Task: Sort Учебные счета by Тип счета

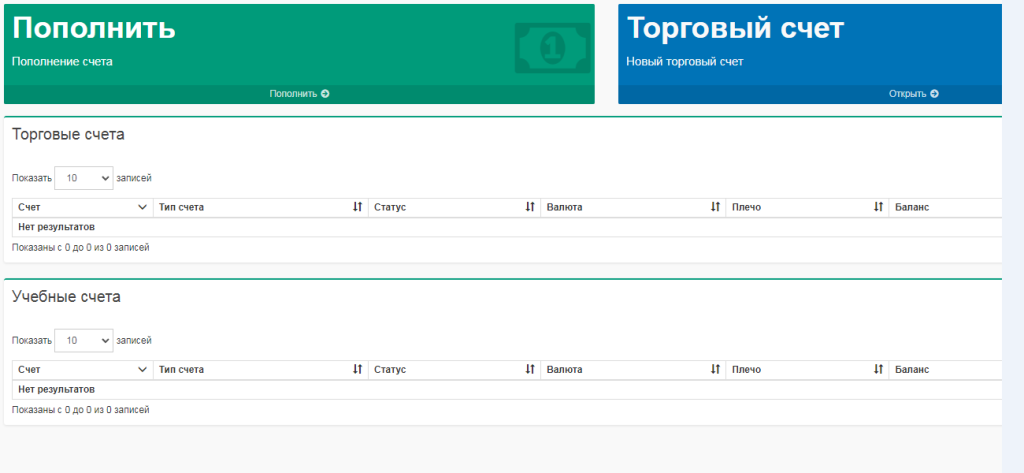Action: [x=357, y=370]
